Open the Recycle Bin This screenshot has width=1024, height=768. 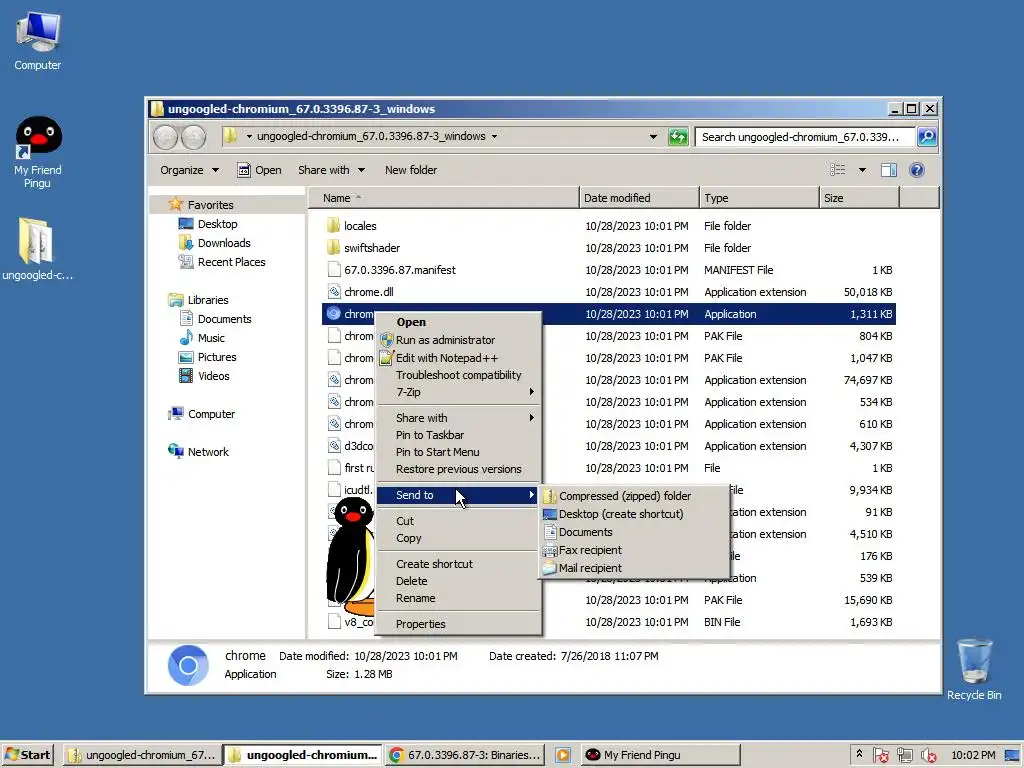(974, 669)
